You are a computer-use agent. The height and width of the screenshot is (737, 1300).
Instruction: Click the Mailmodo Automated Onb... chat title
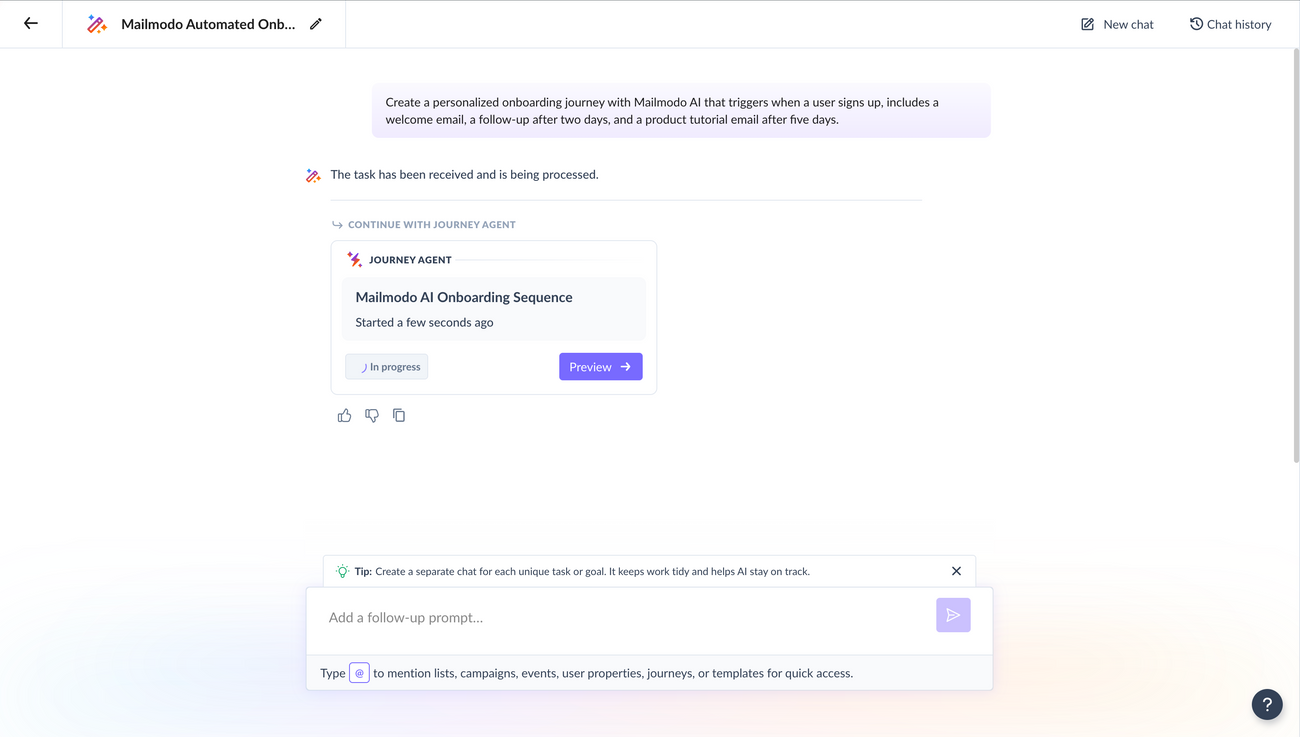pos(208,24)
